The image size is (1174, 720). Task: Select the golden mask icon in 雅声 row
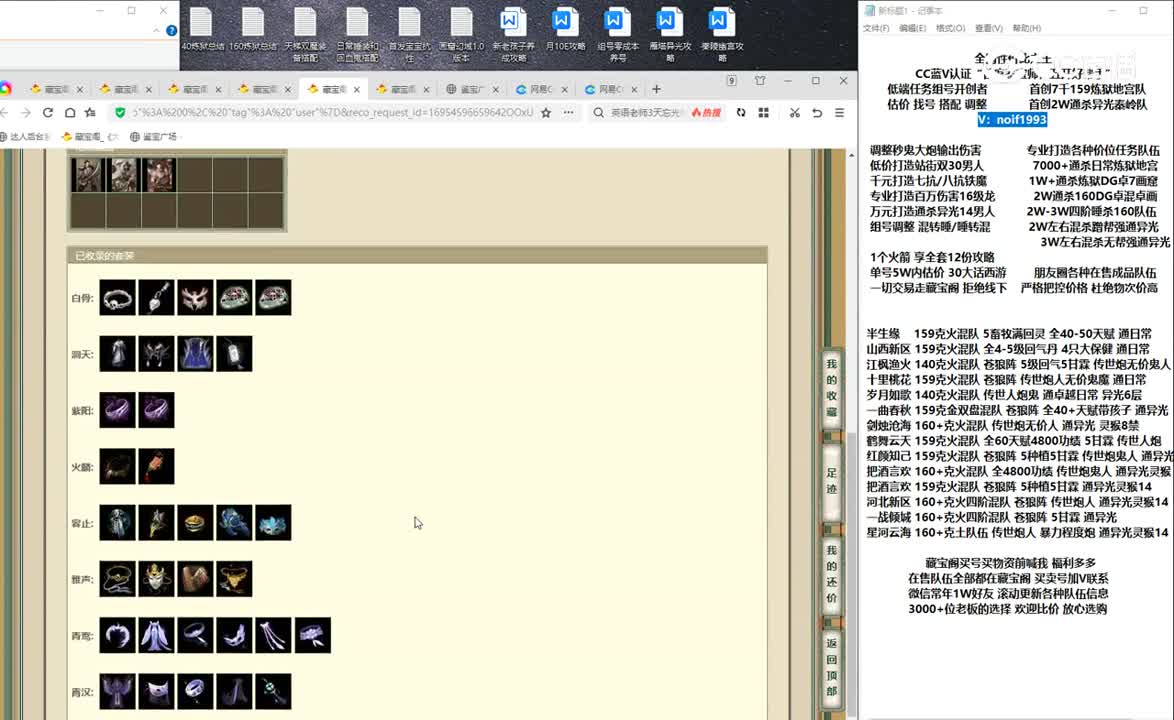(x=156, y=579)
